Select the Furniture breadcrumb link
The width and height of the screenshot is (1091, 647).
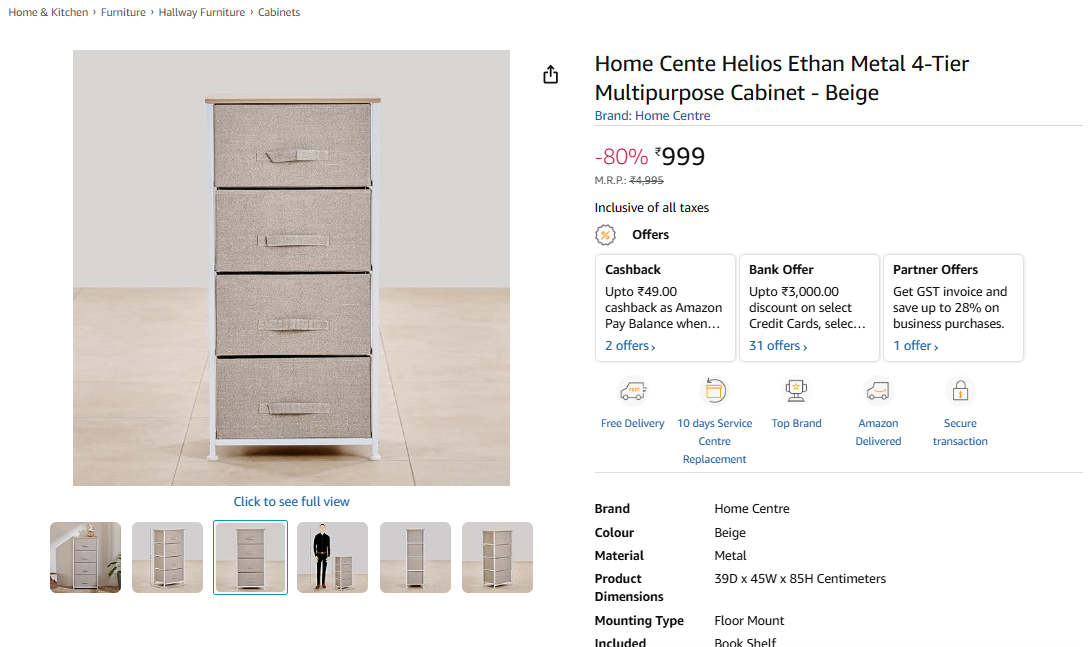pyautogui.click(x=123, y=13)
